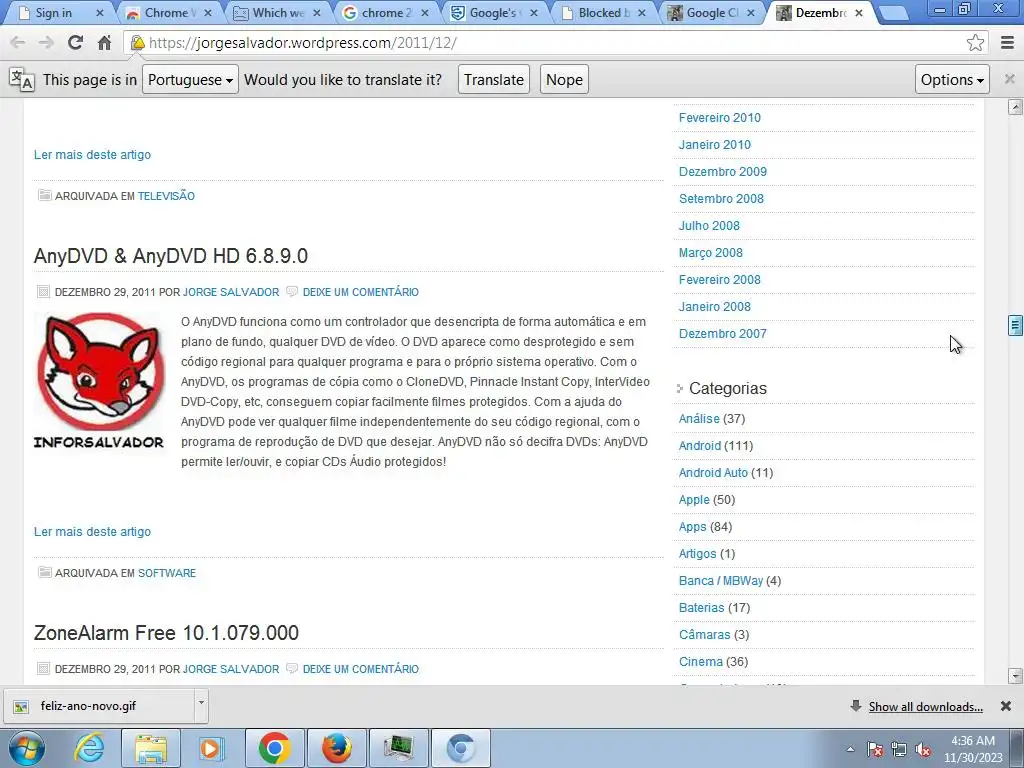Open Apple category link
Screen dimensions: 1024x768
(694, 500)
